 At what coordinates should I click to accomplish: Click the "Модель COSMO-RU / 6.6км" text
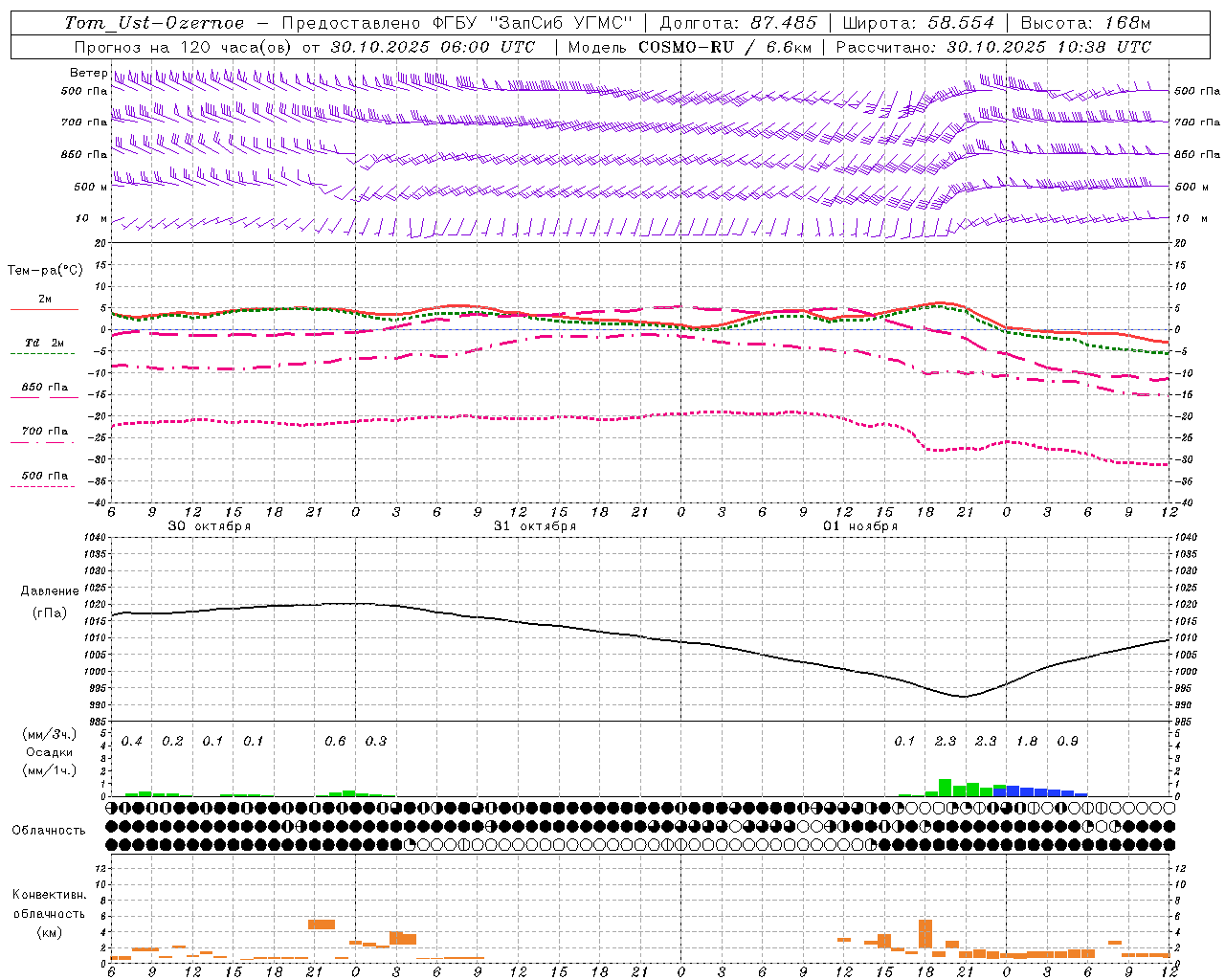pyautogui.click(x=690, y=47)
